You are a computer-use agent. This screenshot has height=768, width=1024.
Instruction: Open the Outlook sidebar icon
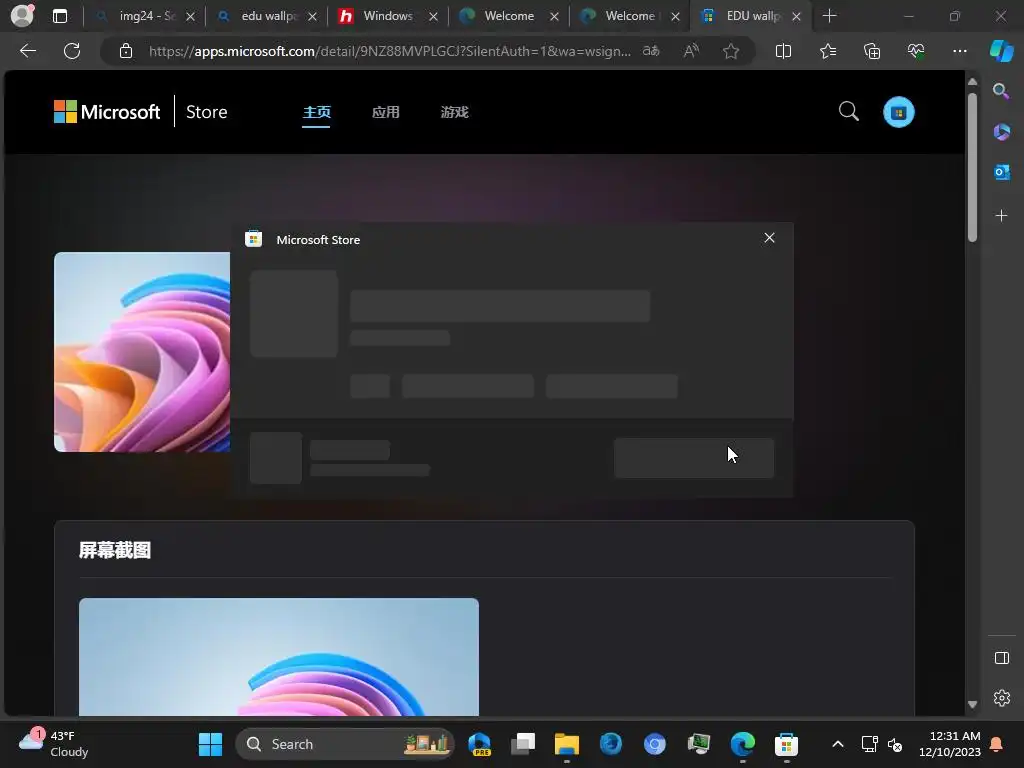pos(1001,172)
